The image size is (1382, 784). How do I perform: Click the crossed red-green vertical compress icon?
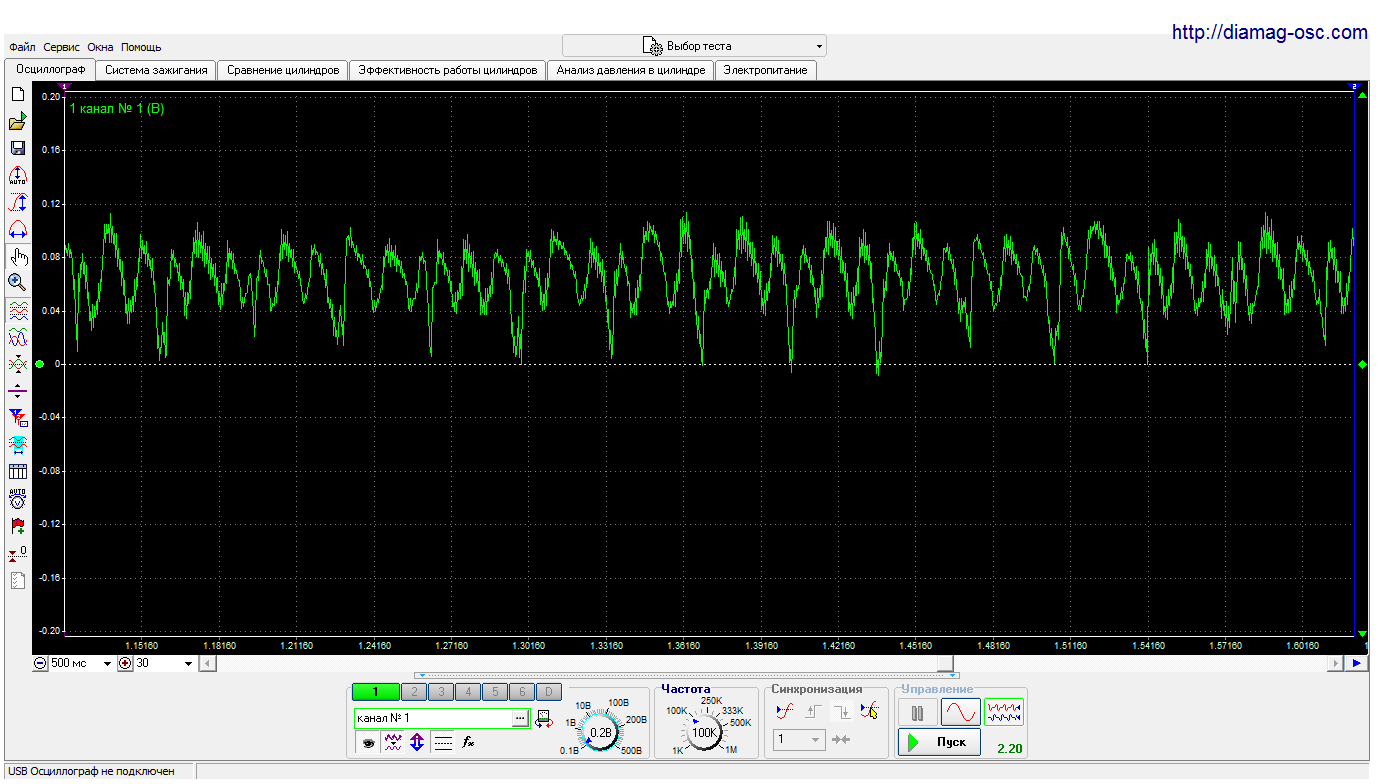[x=17, y=364]
